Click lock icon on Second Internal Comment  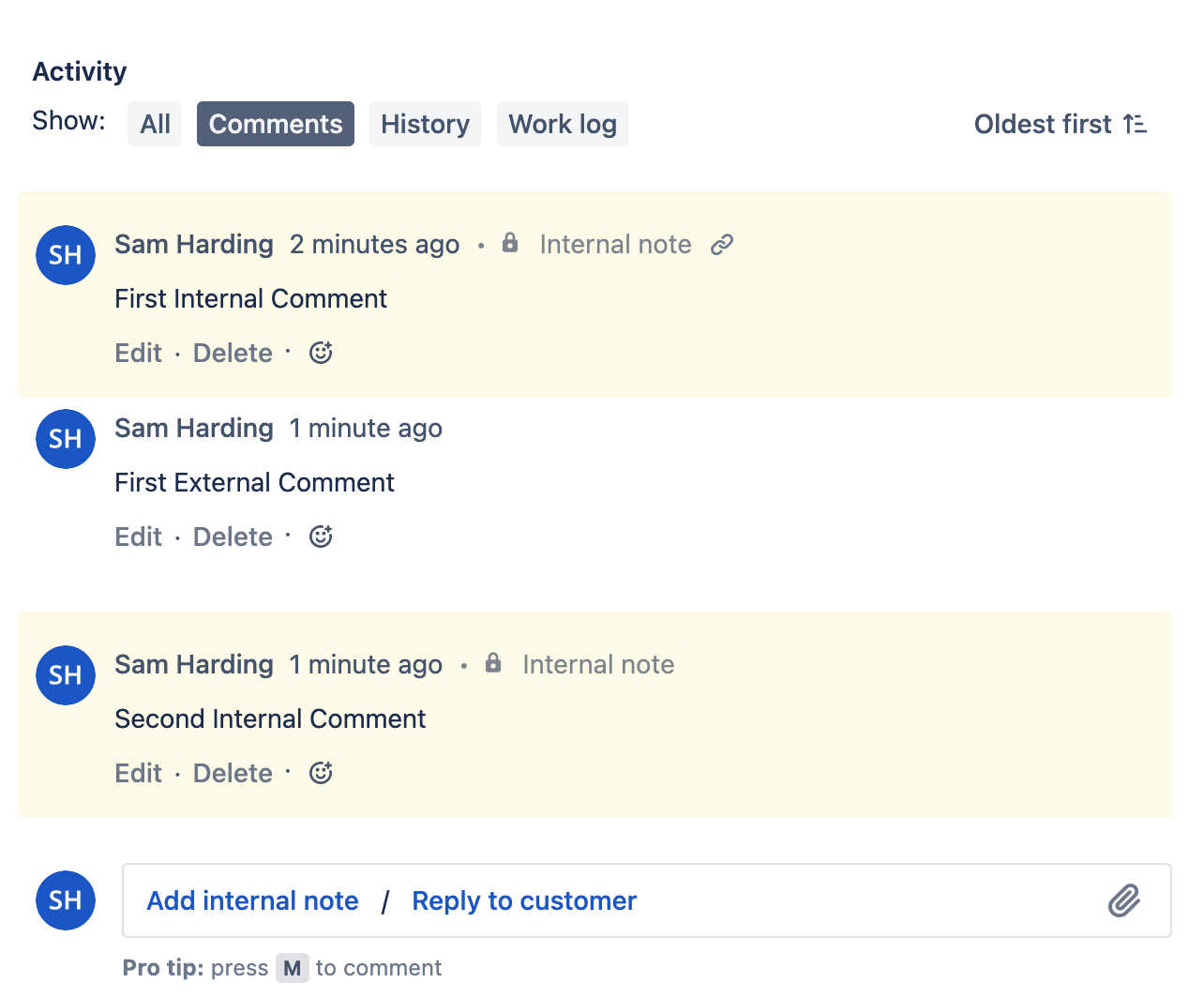coord(493,663)
